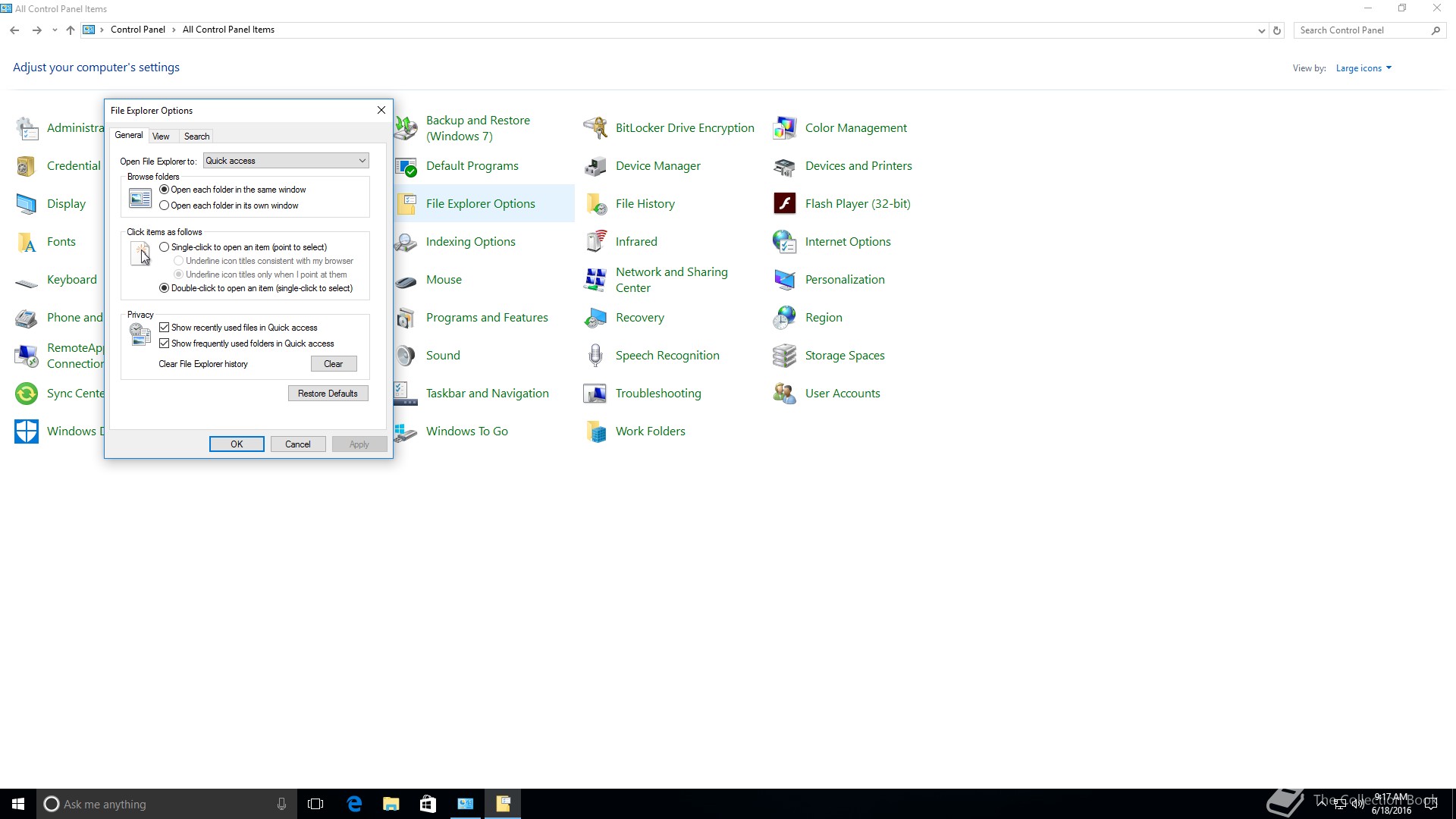Go back with the Back arrow
The height and width of the screenshot is (819, 1456).
[x=14, y=30]
